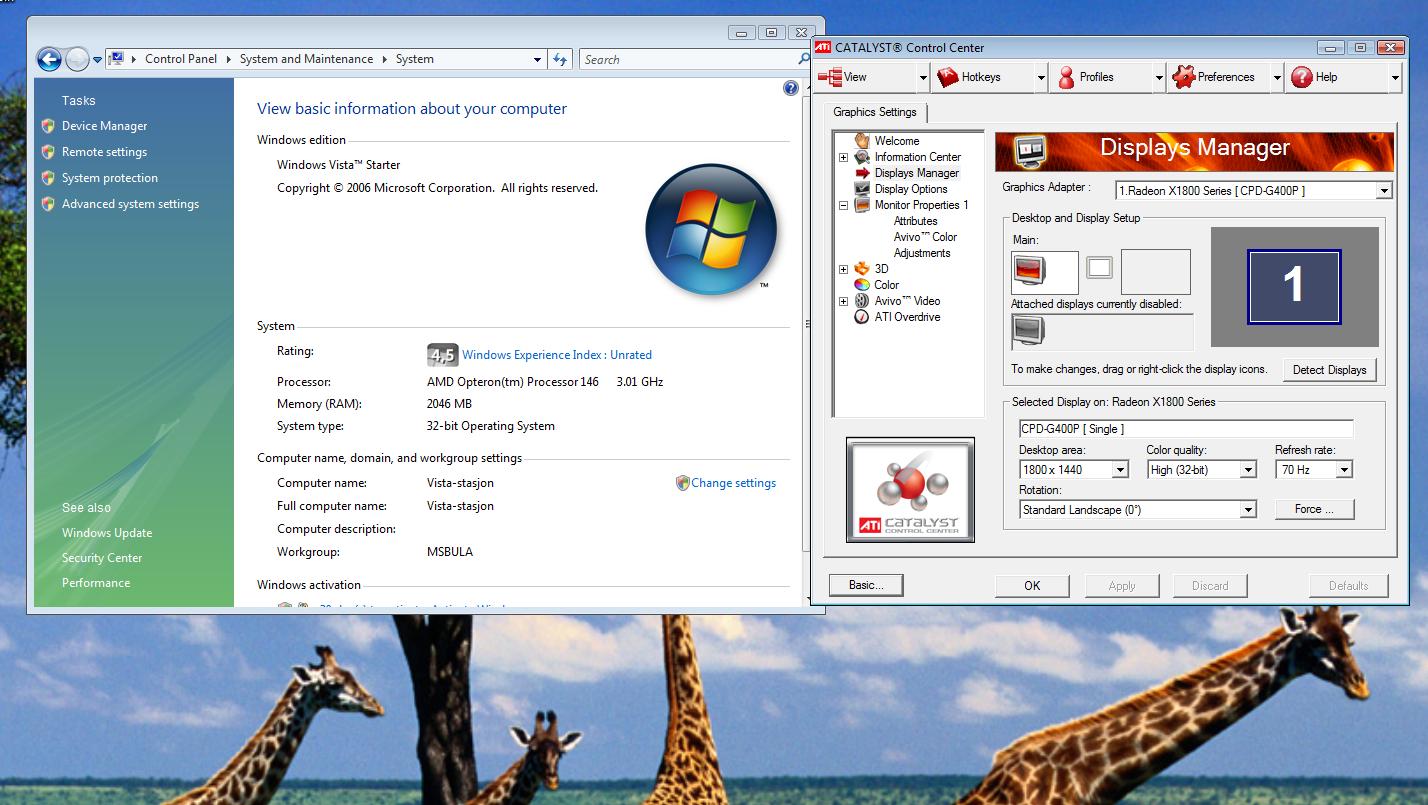
Task: Click the Back arrow in System window
Action: 50,59
